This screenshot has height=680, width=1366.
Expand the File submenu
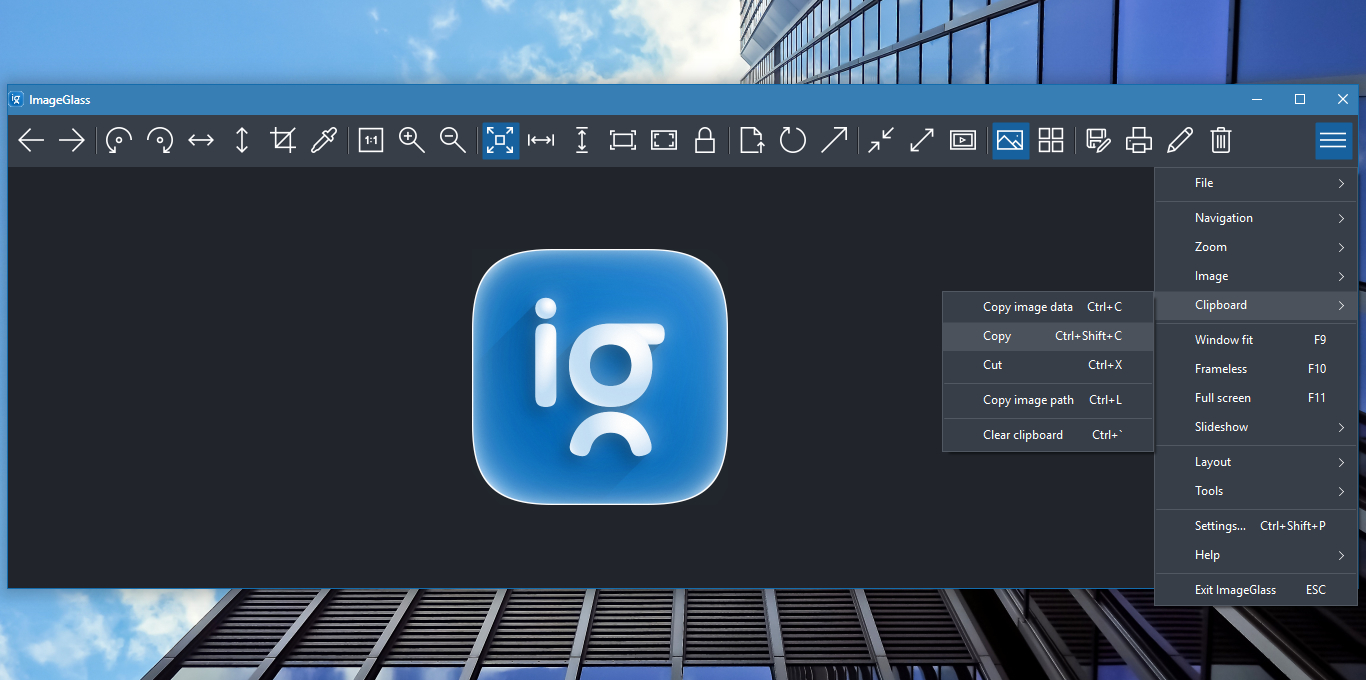[1256, 183]
